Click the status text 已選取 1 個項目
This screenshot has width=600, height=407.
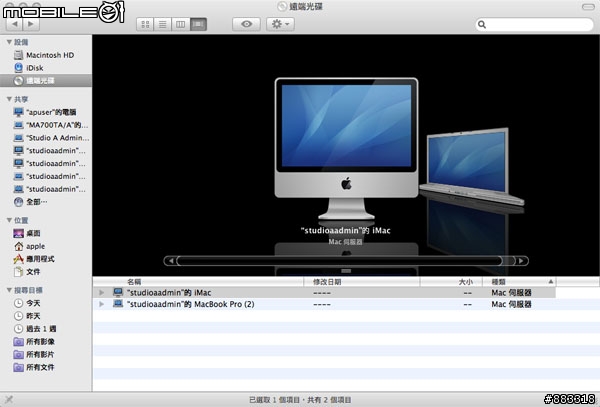pyautogui.click(x=274, y=400)
